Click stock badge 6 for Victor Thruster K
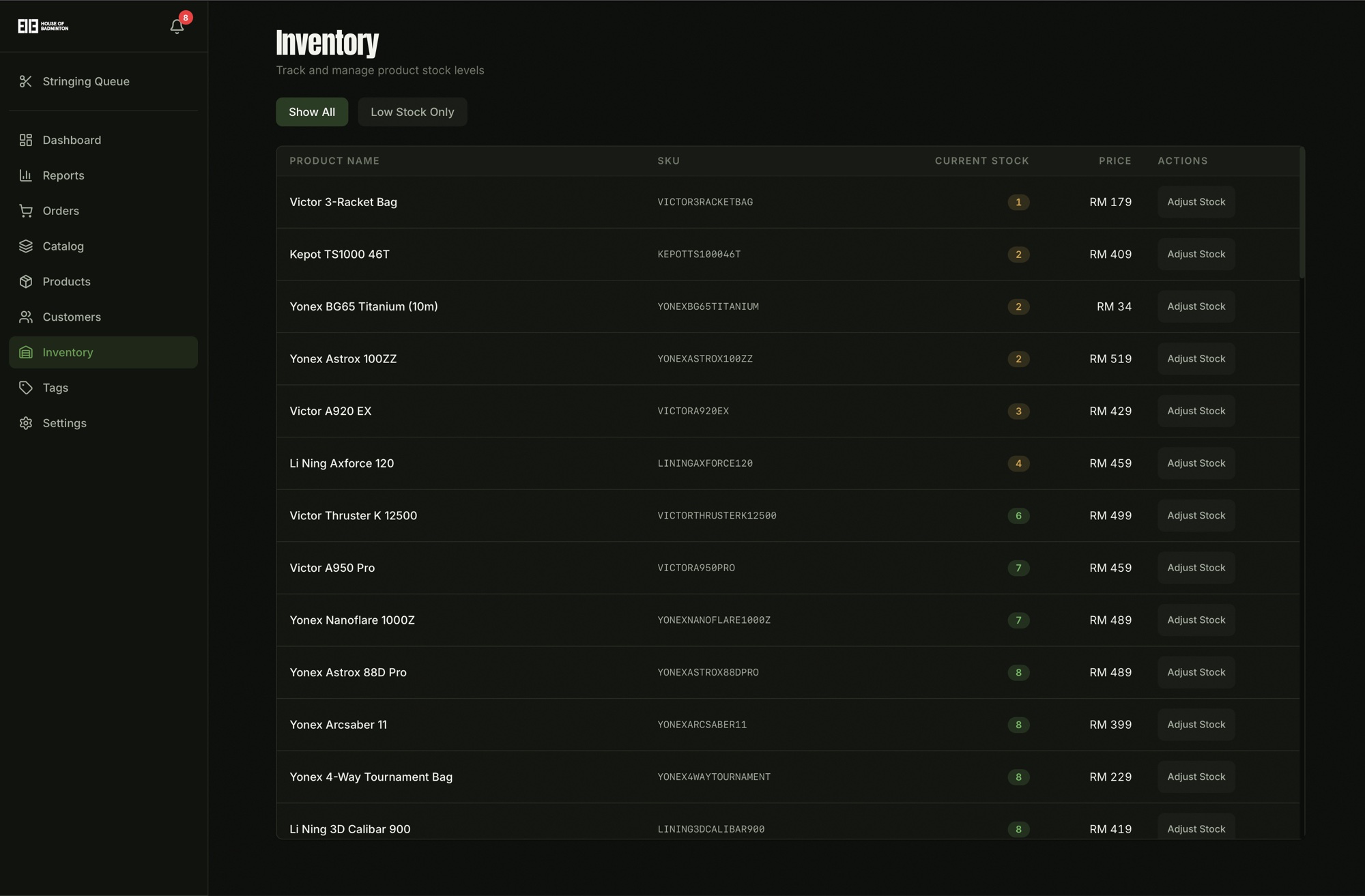Viewport: 1365px width, 896px height. click(1018, 515)
